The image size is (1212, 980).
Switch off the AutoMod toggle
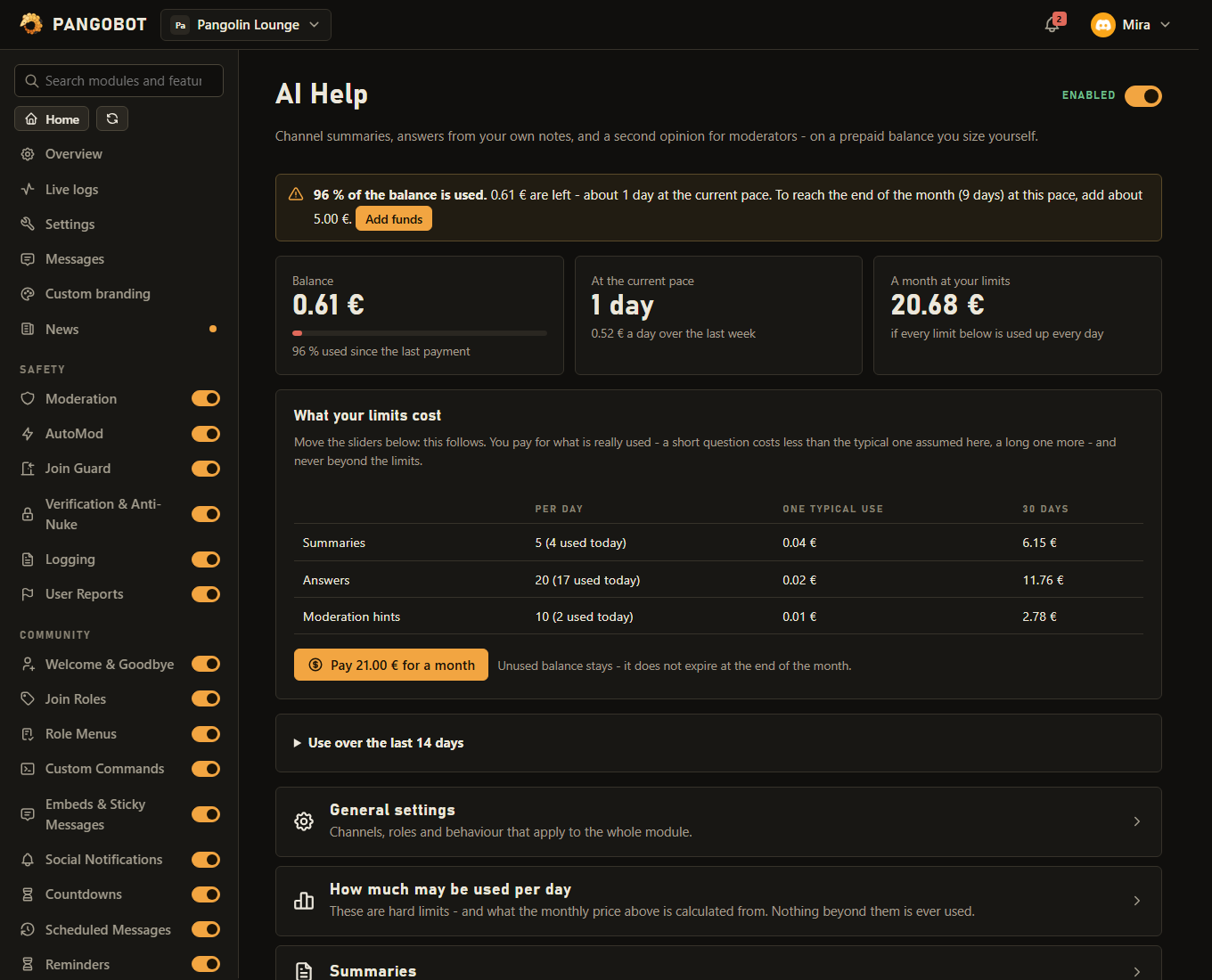tap(206, 434)
